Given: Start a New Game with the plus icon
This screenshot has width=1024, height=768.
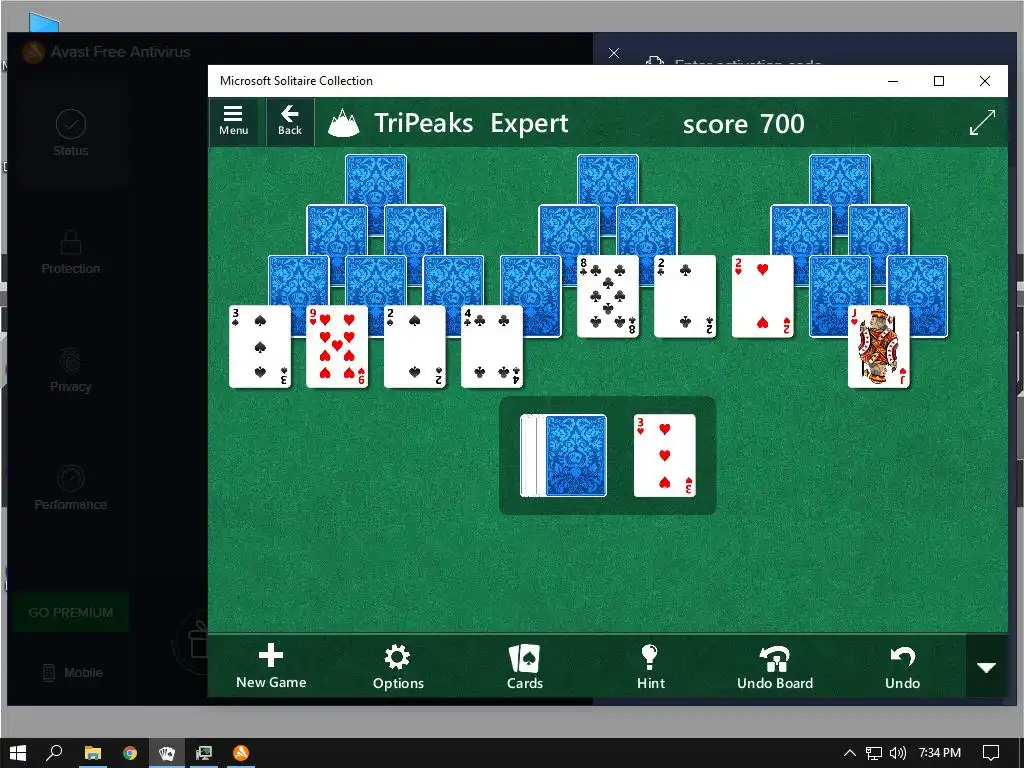Looking at the screenshot, I should click(271, 666).
